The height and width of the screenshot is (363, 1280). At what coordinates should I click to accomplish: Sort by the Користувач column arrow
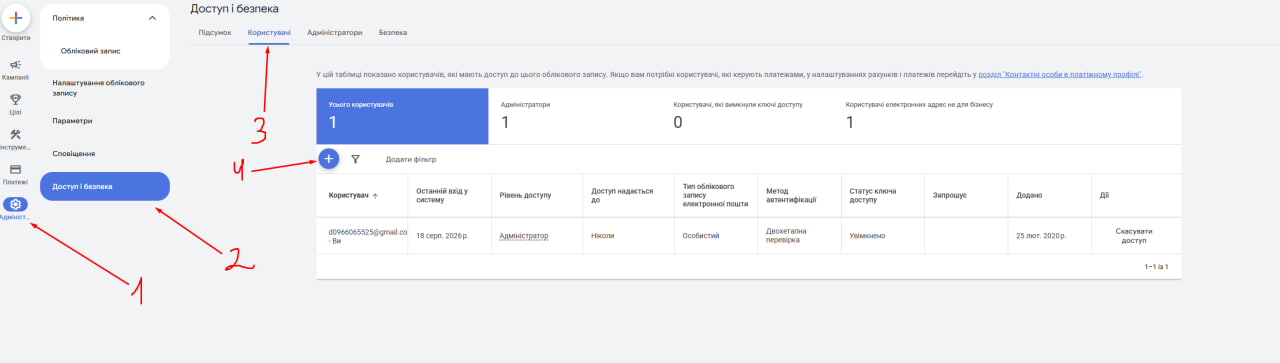tap(375, 196)
